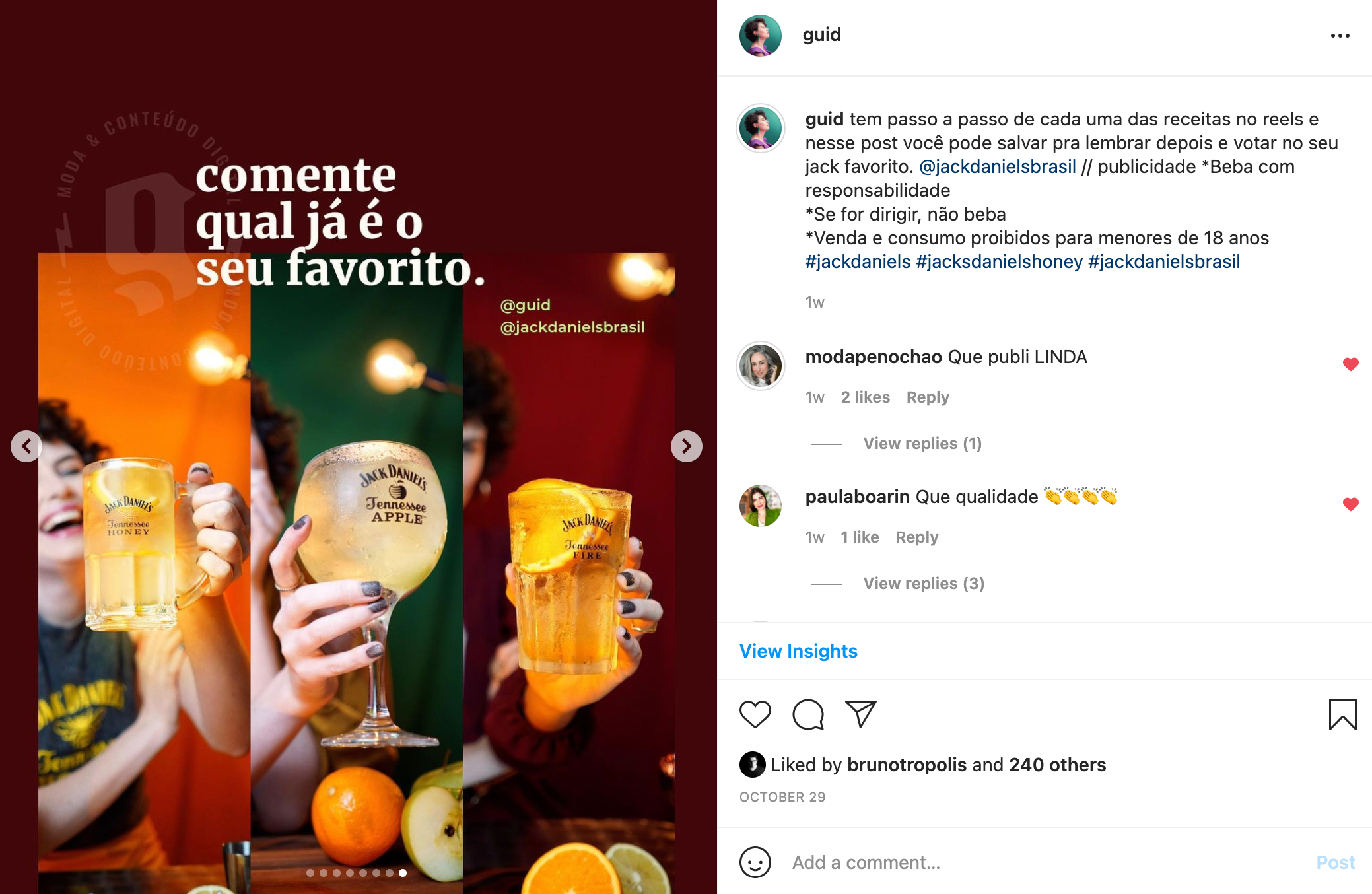
Task: Open guid's profile avatar in header
Action: pyautogui.click(x=760, y=36)
